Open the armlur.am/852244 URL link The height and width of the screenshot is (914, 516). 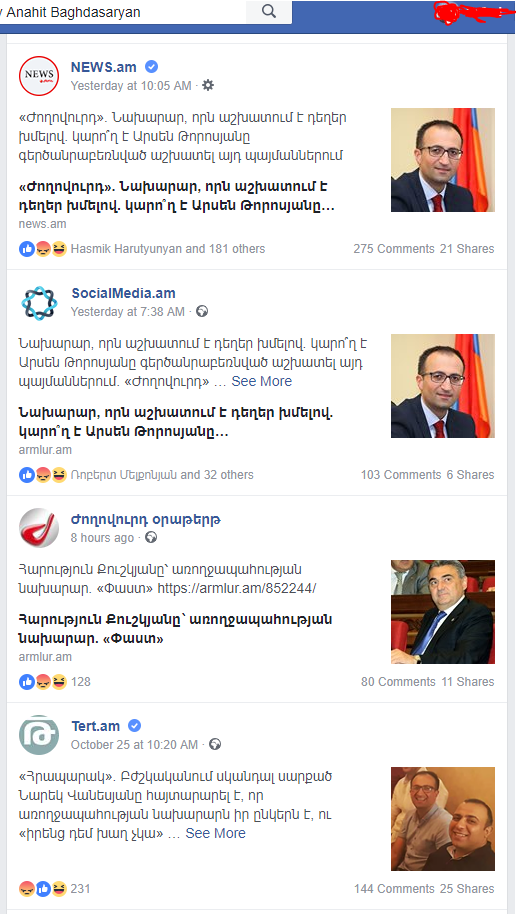[237, 588]
